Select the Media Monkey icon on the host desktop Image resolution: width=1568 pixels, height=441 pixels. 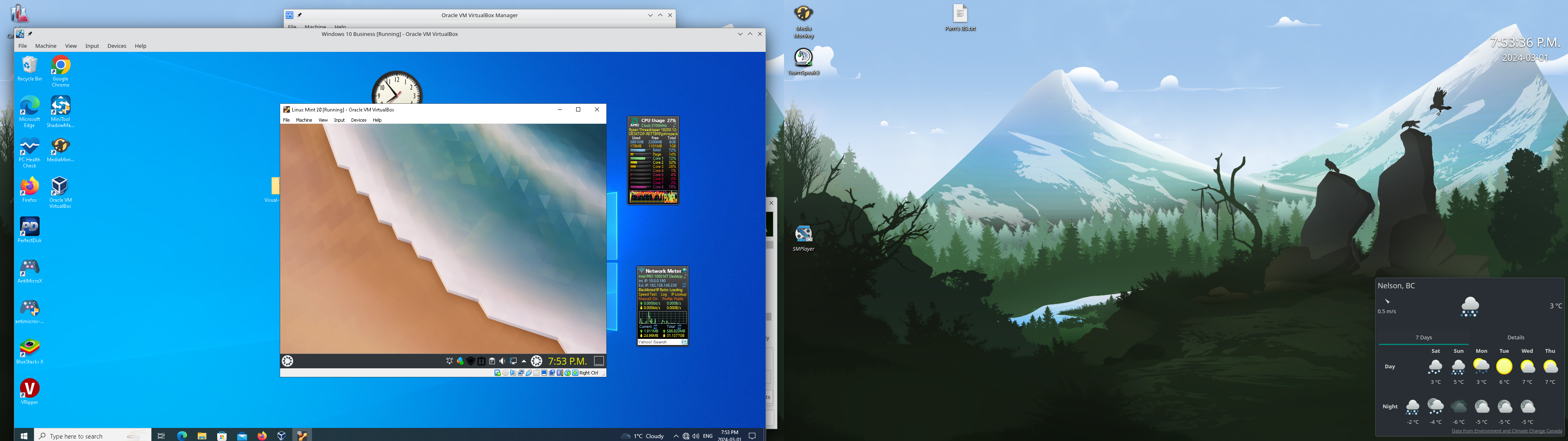click(x=804, y=22)
